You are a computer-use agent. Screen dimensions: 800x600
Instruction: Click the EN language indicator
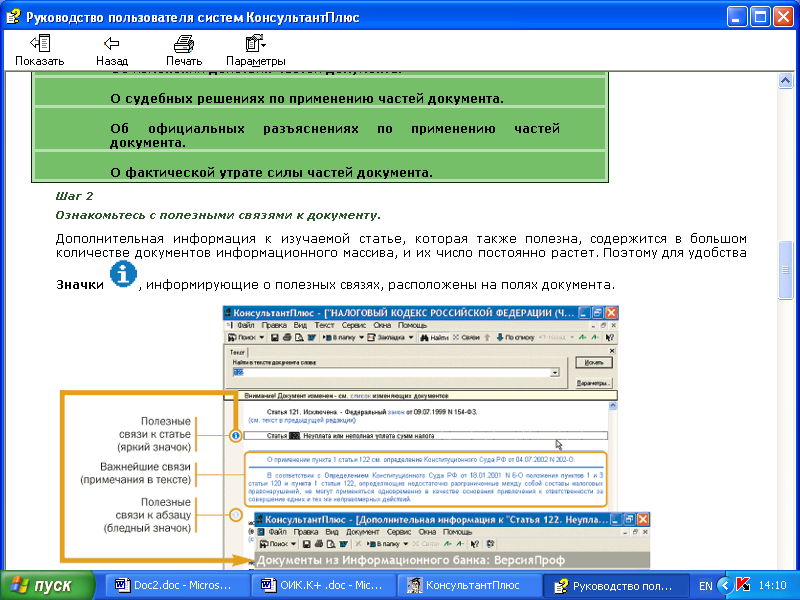(x=706, y=586)
